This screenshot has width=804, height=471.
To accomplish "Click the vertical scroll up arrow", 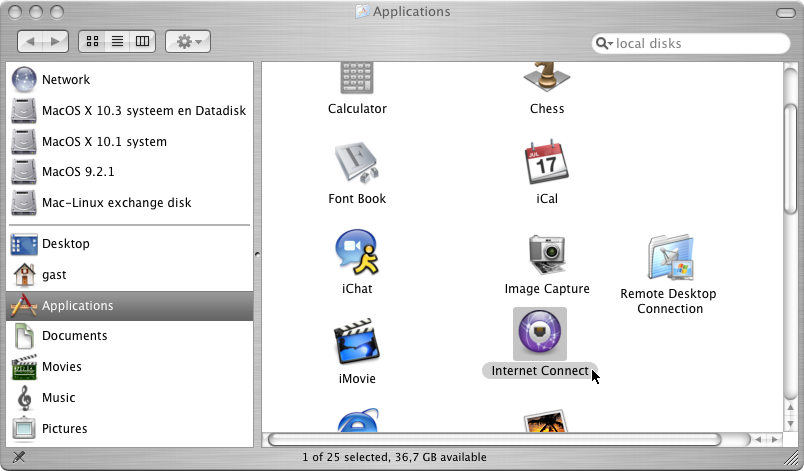I will tap(790, 408).
